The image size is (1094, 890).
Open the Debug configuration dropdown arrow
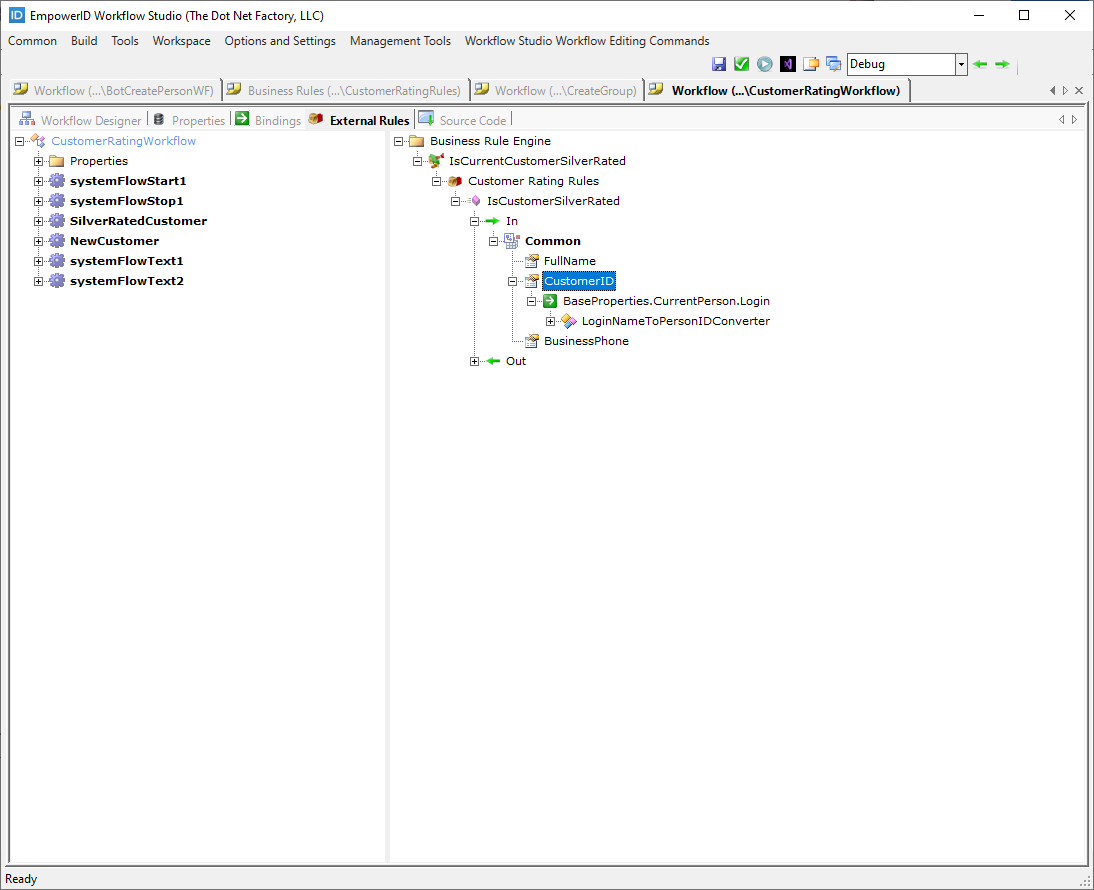click(961, 64)
